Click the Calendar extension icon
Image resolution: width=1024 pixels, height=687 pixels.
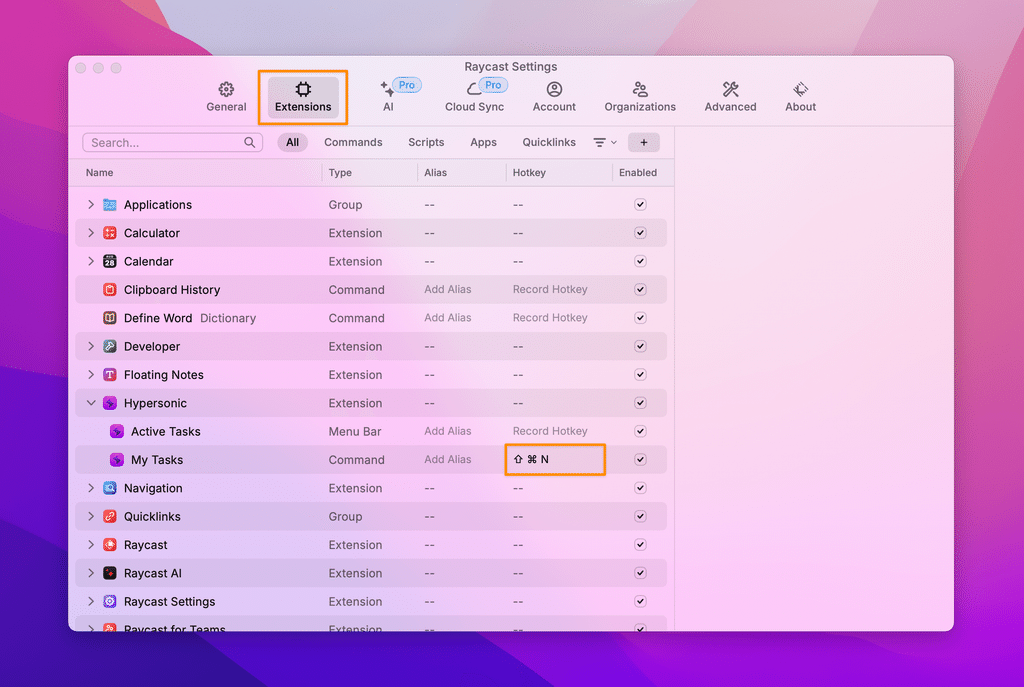110,261
